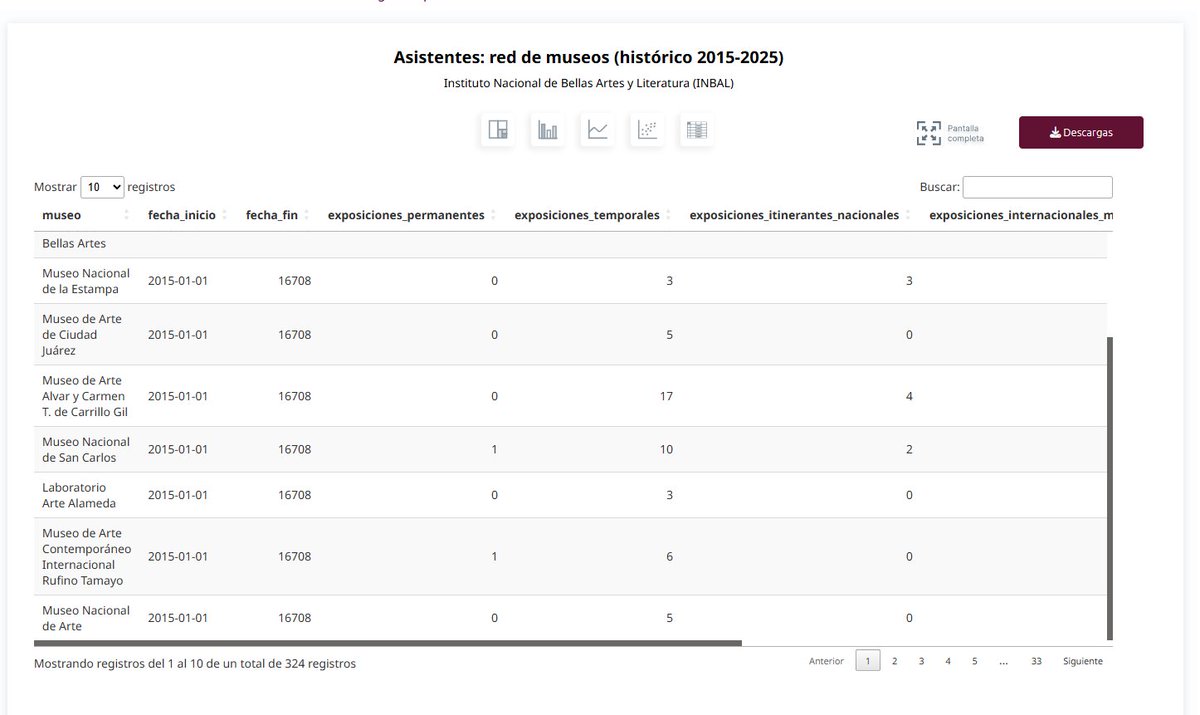Open the treemap chart view

coord(498,130)
